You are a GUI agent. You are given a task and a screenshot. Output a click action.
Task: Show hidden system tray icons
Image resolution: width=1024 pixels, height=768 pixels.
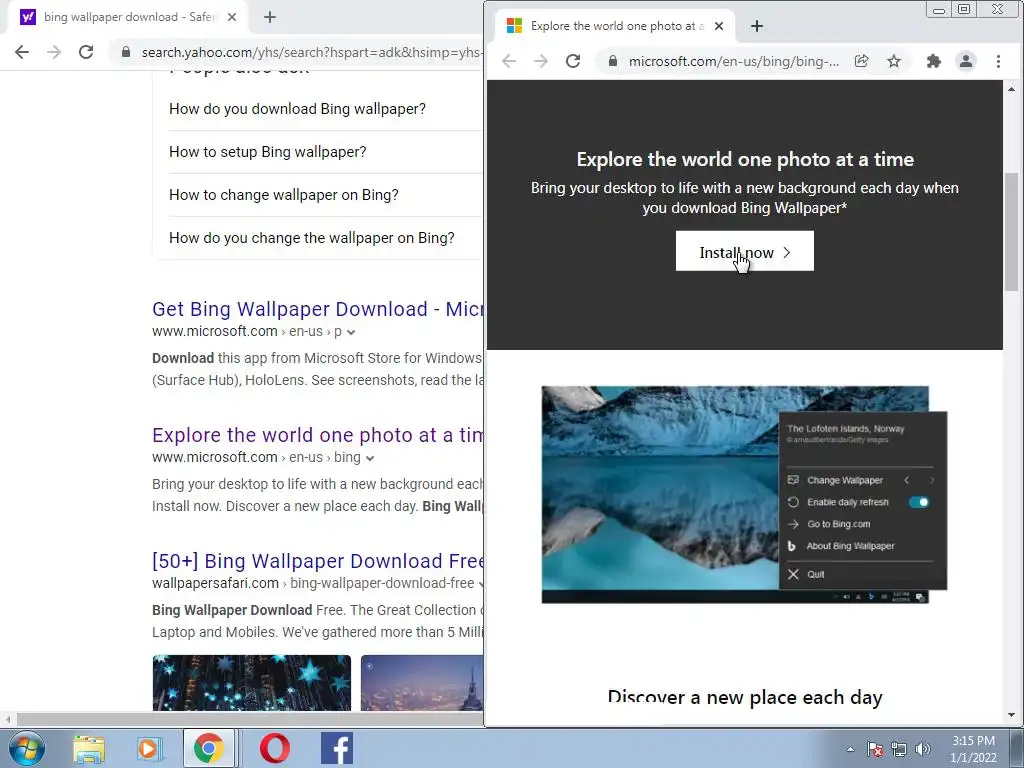(x=850, y=749)
